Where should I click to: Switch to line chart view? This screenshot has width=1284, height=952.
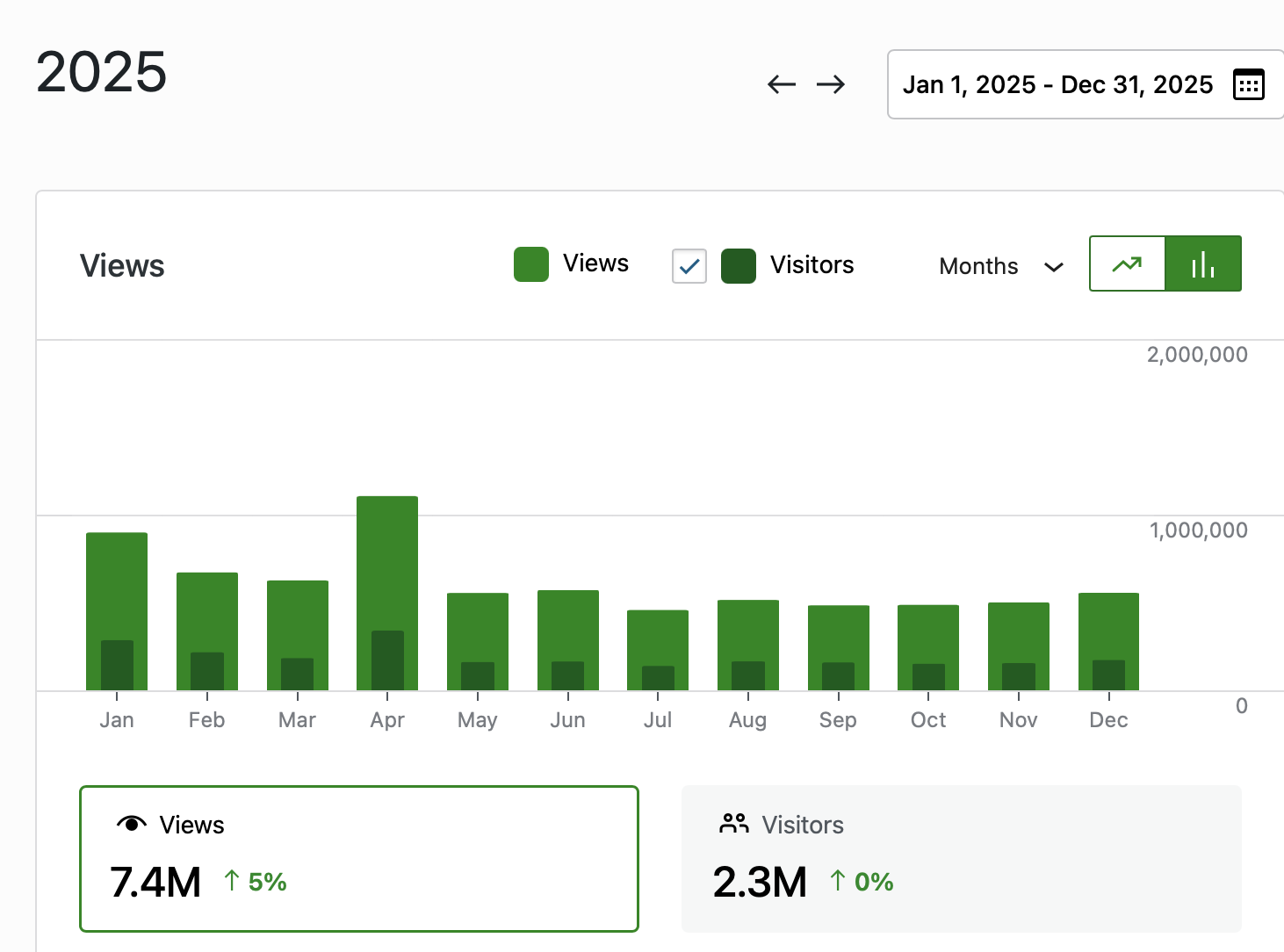pyautogui.click(x=1127, y=263)
